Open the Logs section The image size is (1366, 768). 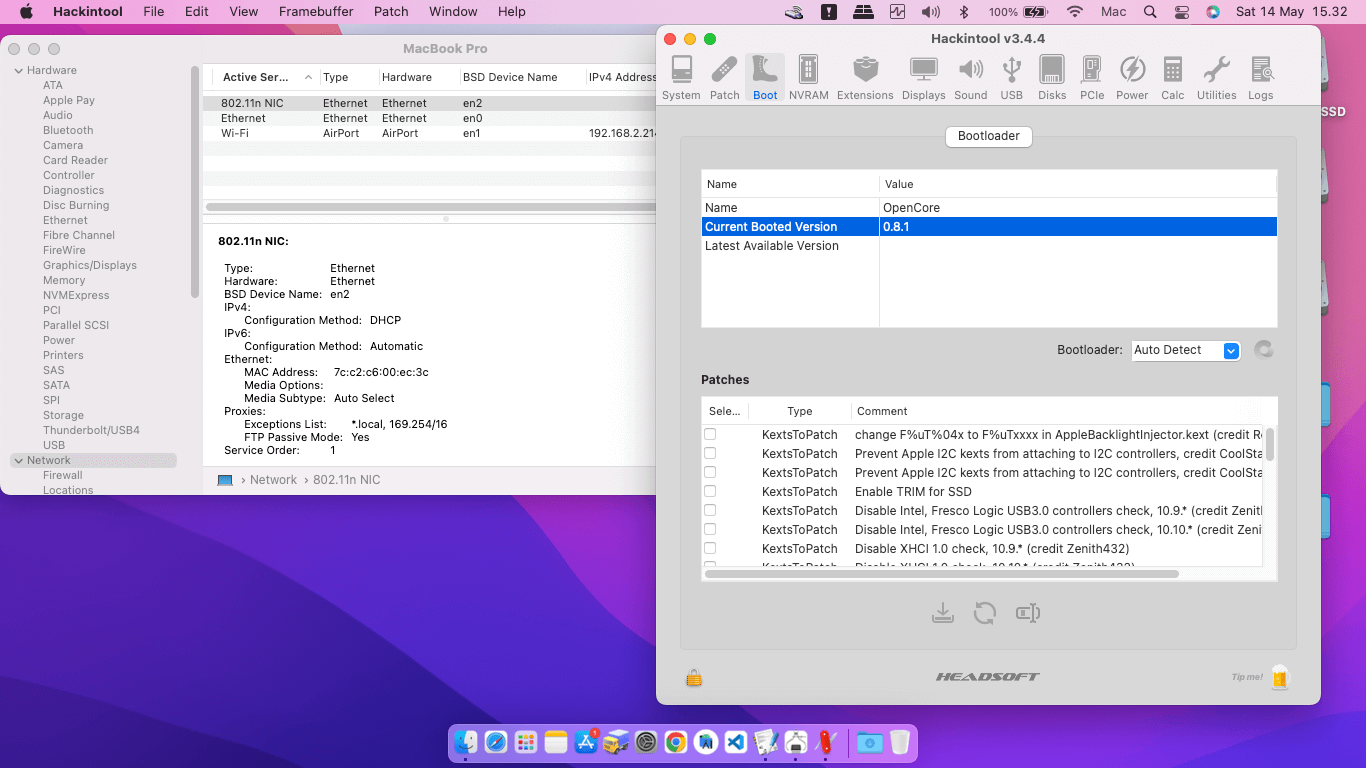[x=1261, y=78]
